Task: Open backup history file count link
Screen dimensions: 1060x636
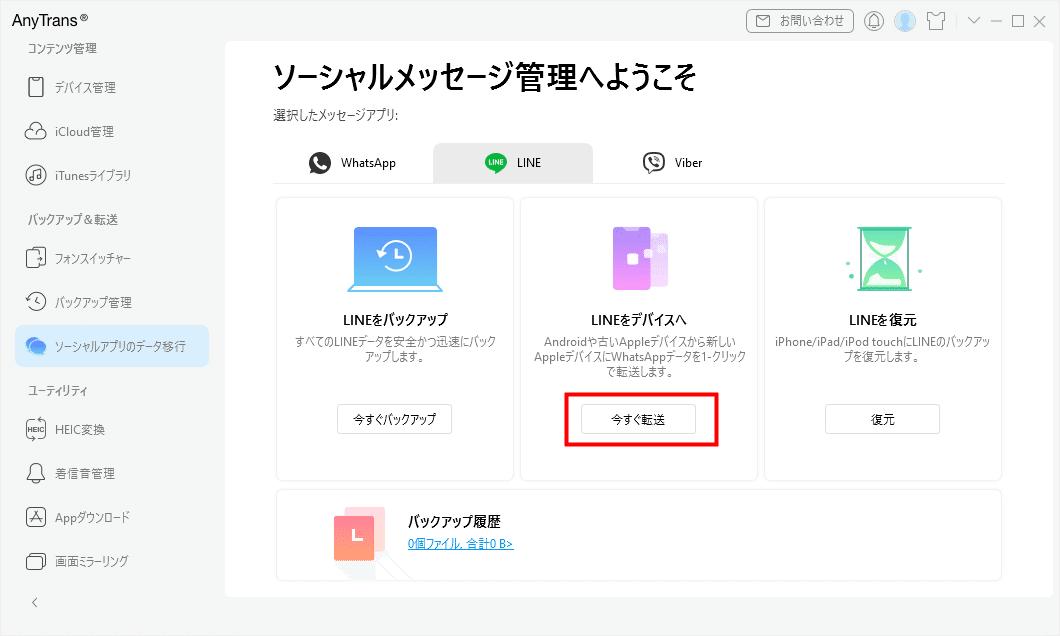Action: 460,543
